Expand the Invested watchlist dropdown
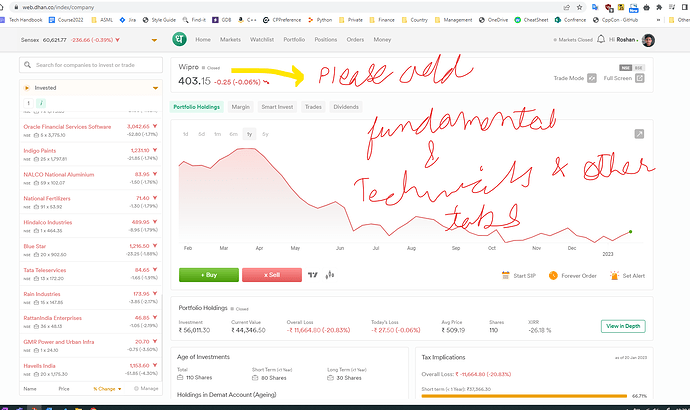The image size is (690, 410). [155, 88]
